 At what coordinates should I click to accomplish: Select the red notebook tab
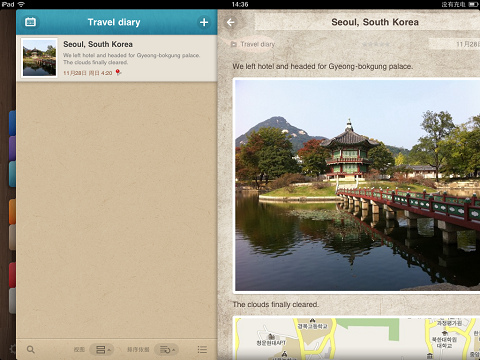12,275
